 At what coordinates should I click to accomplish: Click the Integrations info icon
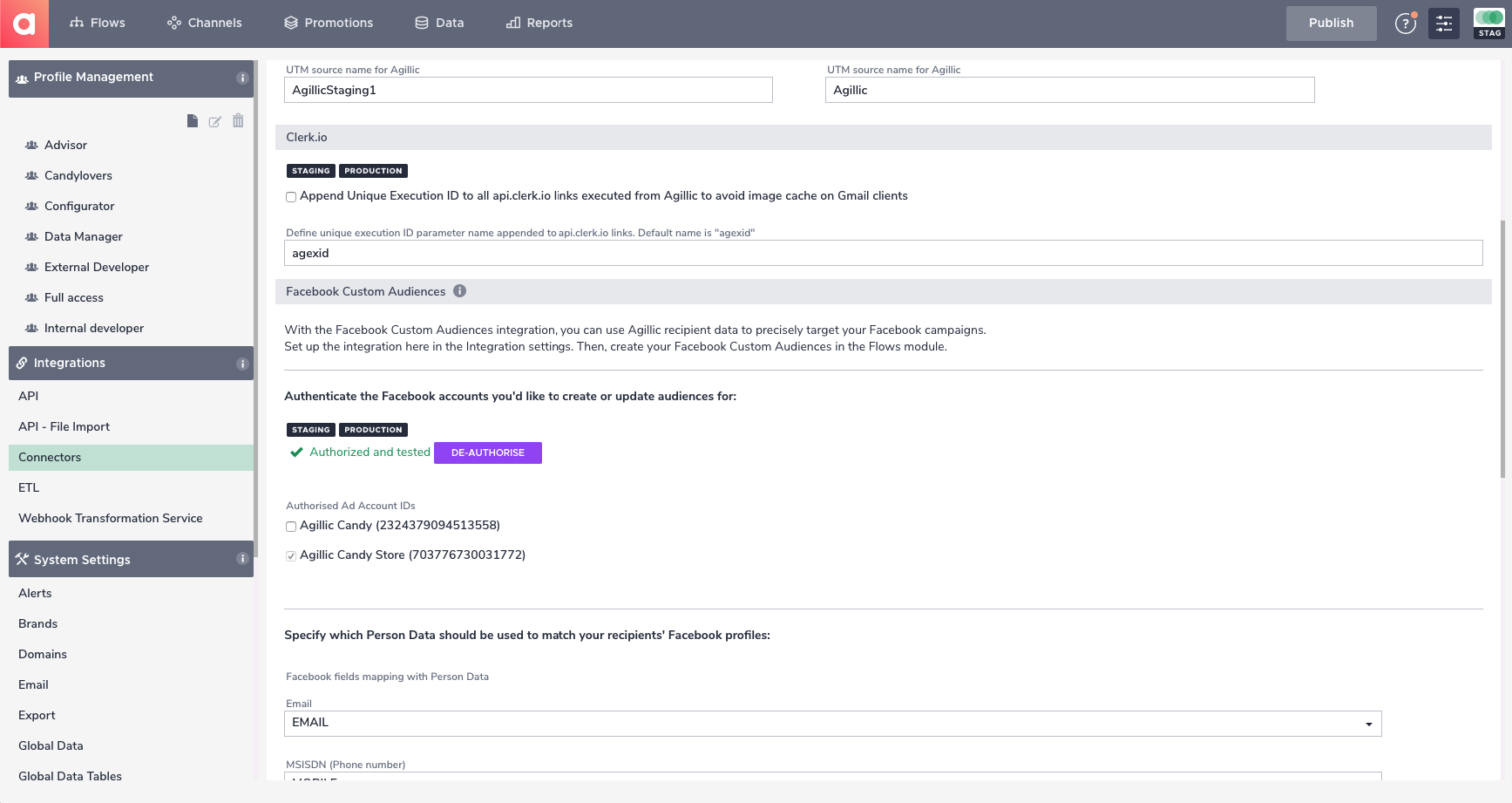(x=242, y=364)
